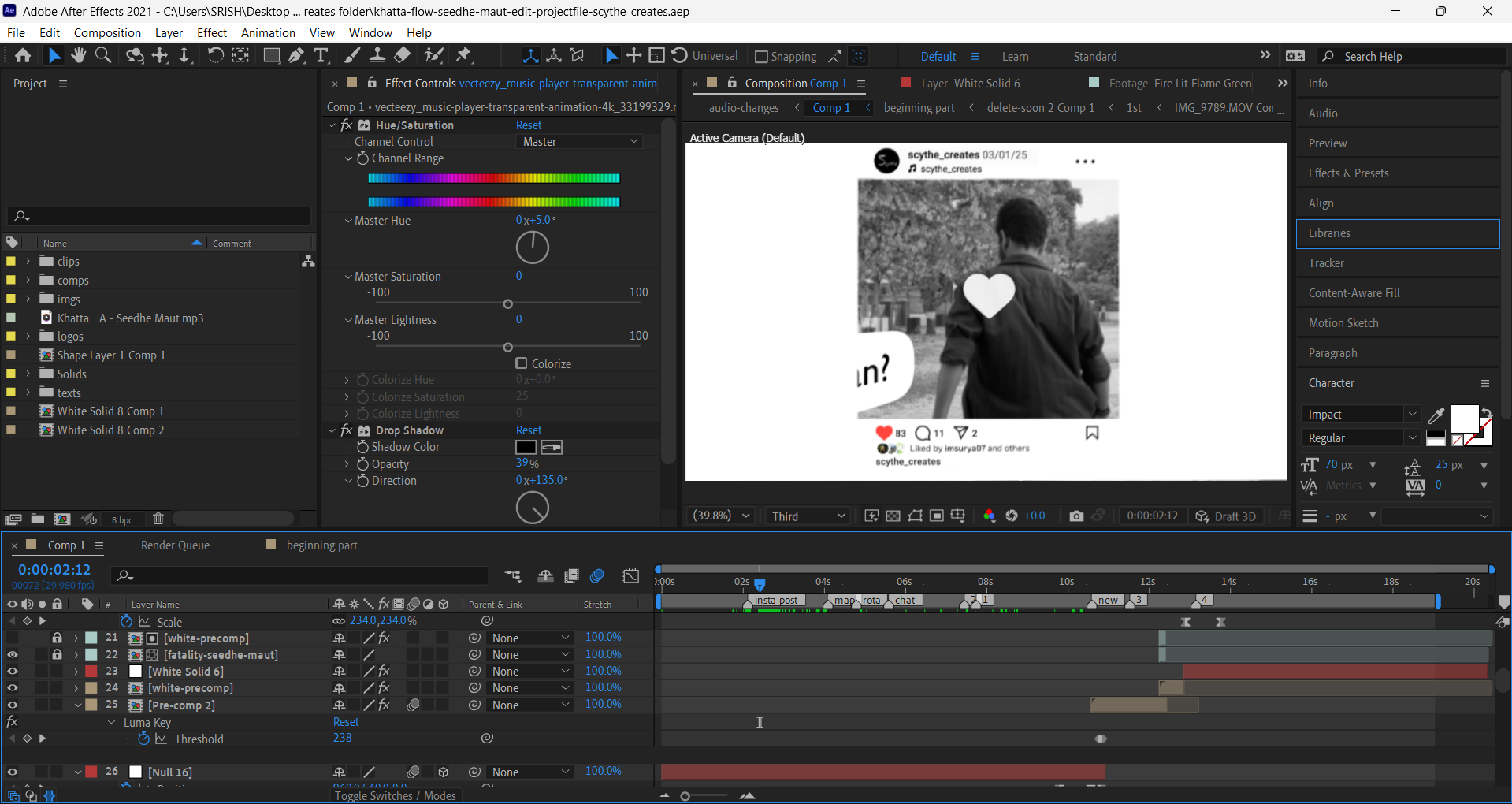
Task: Select the Pen tool
Action: coord(296,55)
